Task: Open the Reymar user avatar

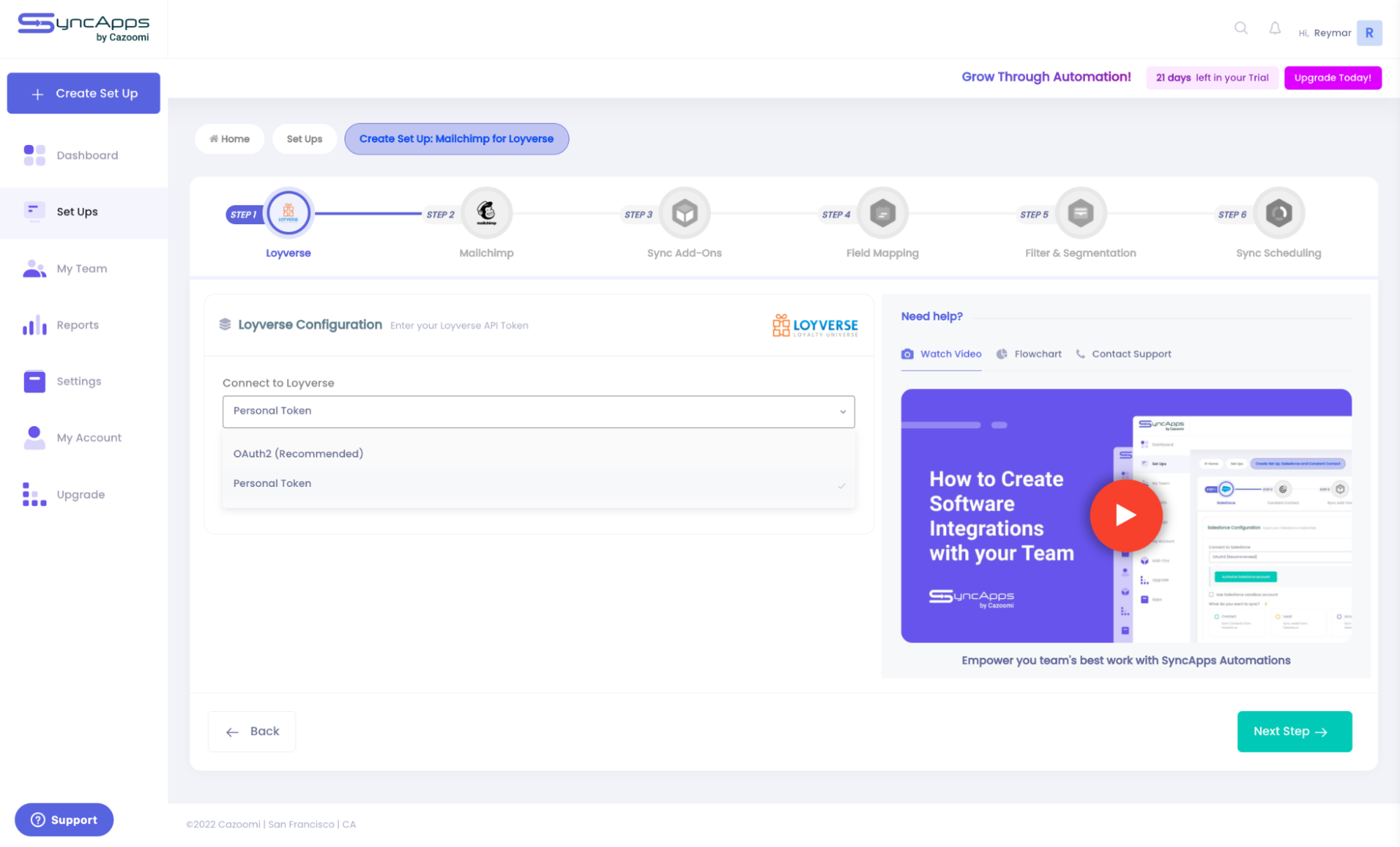Action: (x=1368, y=33)
